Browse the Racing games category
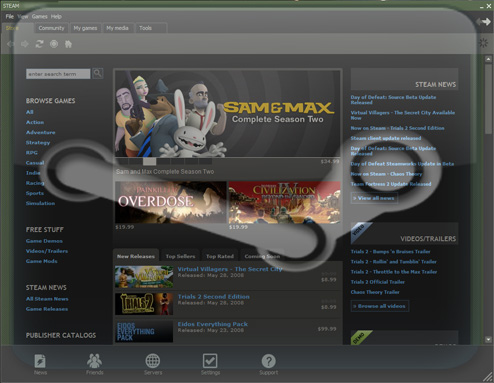This screenshot has width=494, height=383. coord(35,183)
